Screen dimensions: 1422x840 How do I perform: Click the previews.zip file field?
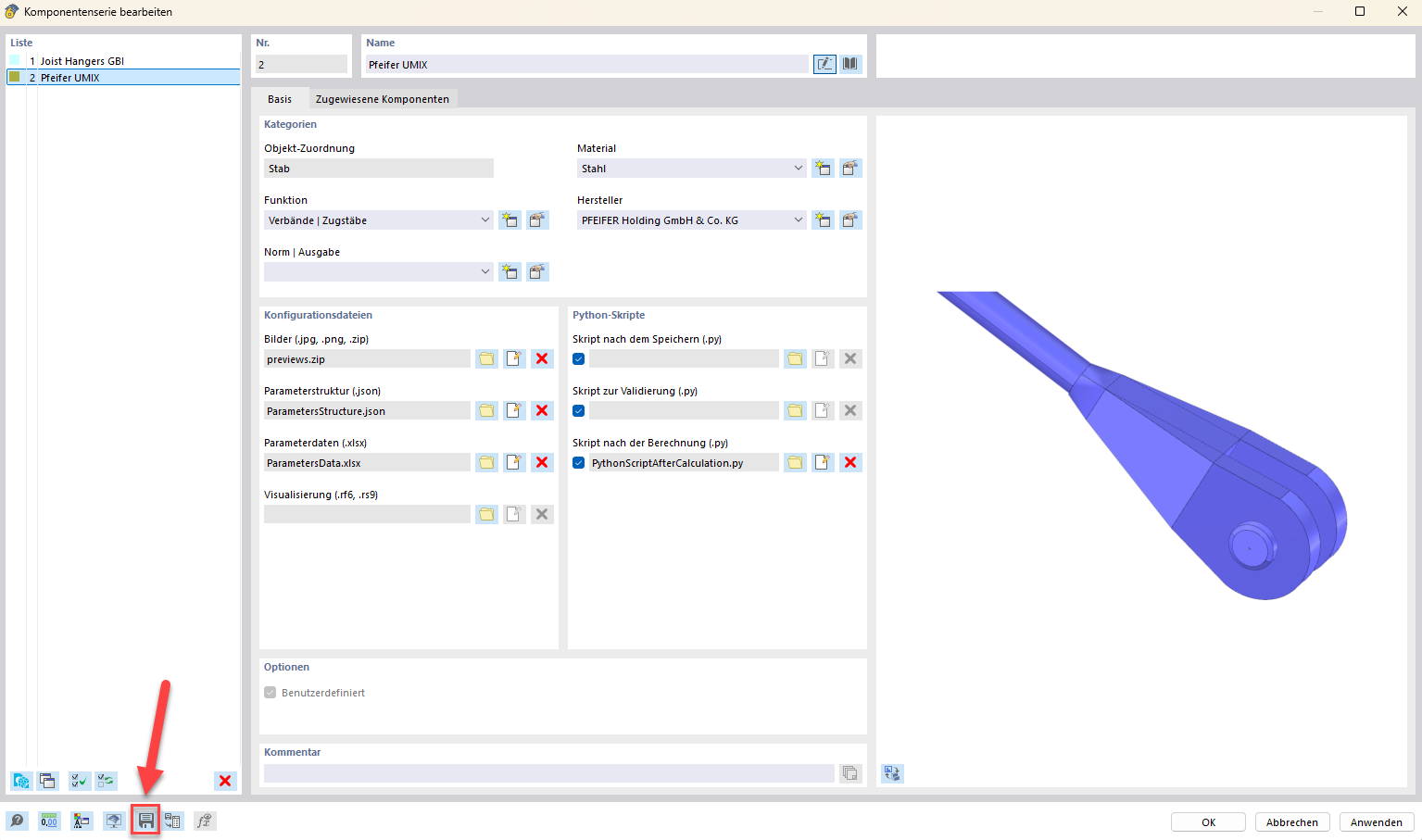tap(367, 359)
